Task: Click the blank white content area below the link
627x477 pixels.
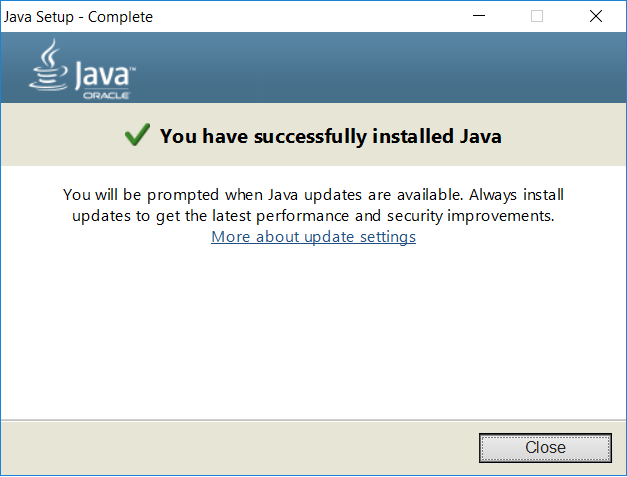Action: (314, 332)
